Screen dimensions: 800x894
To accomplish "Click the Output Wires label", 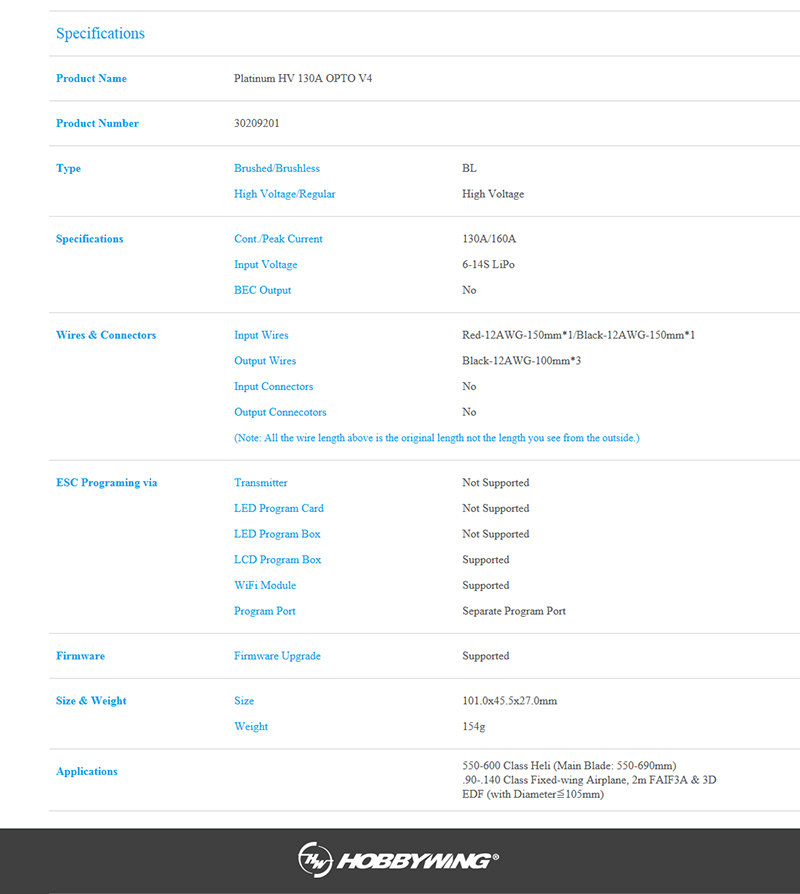I will click(265, 361).
